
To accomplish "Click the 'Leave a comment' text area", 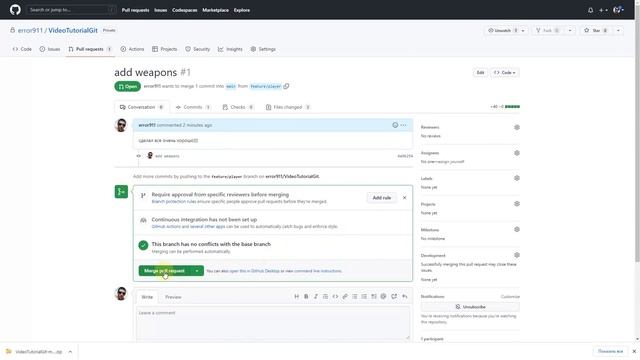I will 273,323.
